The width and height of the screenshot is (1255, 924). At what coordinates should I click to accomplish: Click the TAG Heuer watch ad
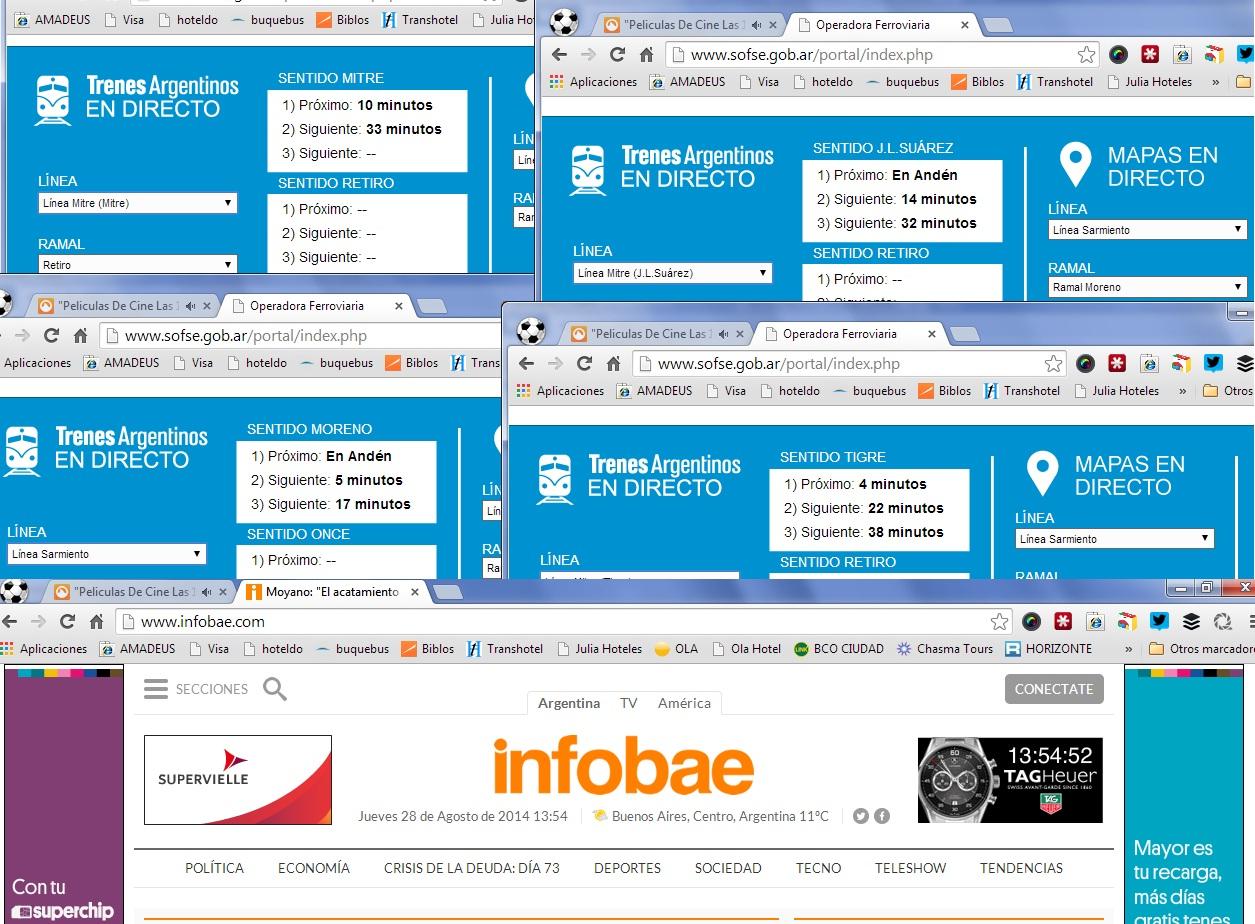[x=1010, y=780]
